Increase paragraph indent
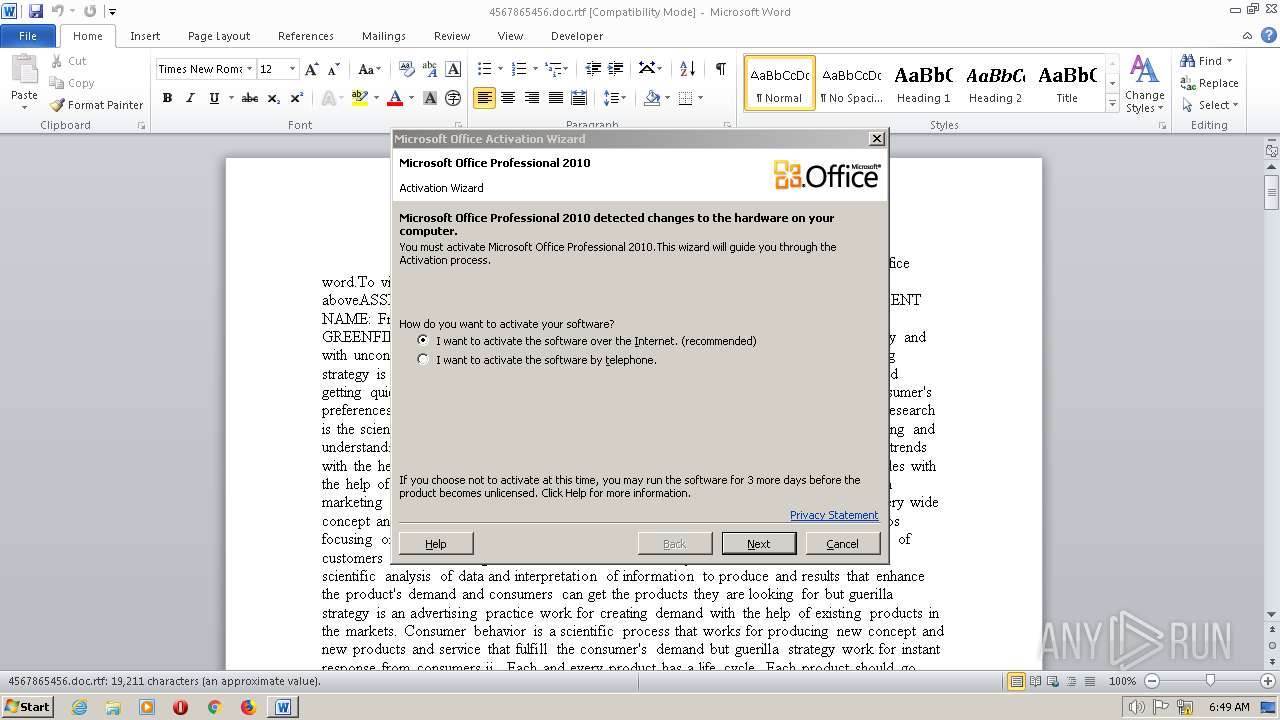The image size is (1280, 720). 617,69
